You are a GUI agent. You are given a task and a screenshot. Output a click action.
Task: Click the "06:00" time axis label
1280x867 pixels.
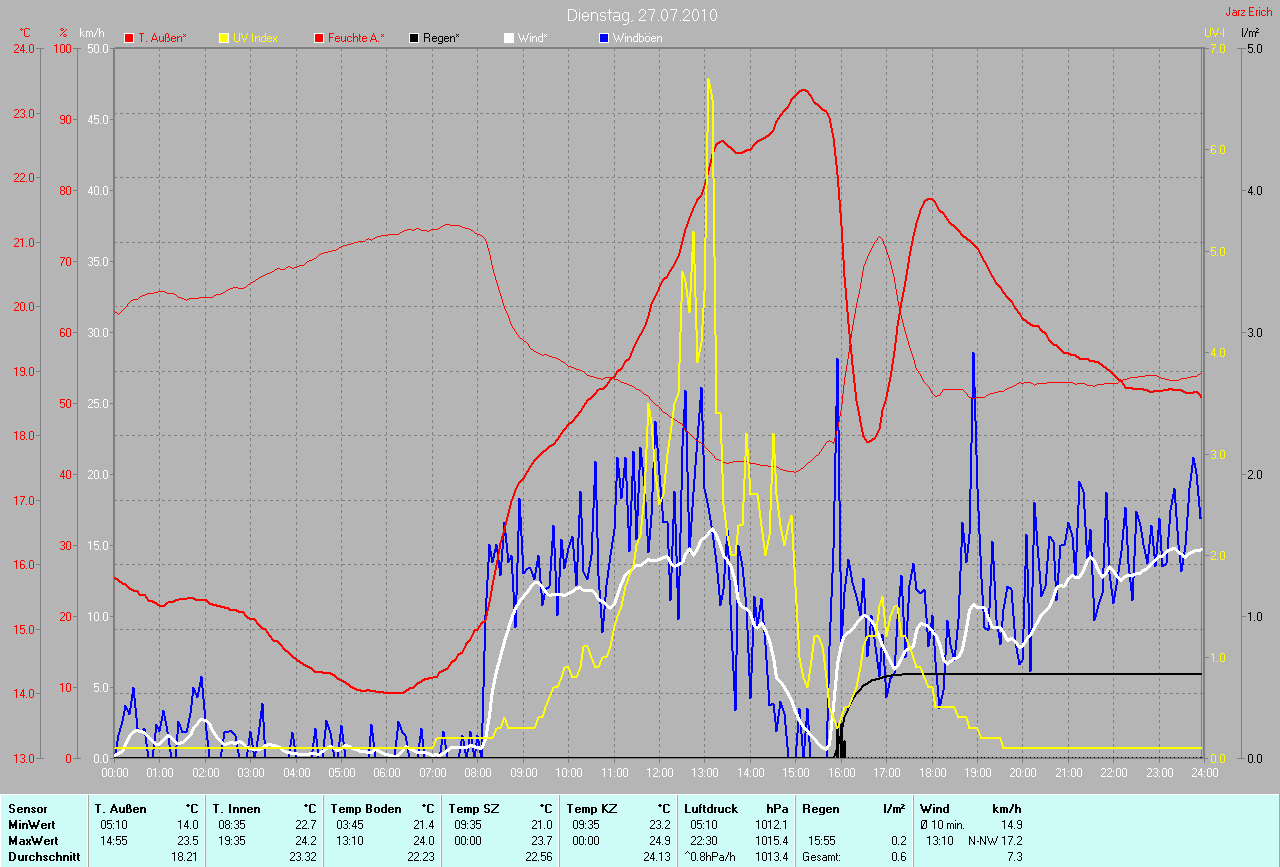(387, 773)
